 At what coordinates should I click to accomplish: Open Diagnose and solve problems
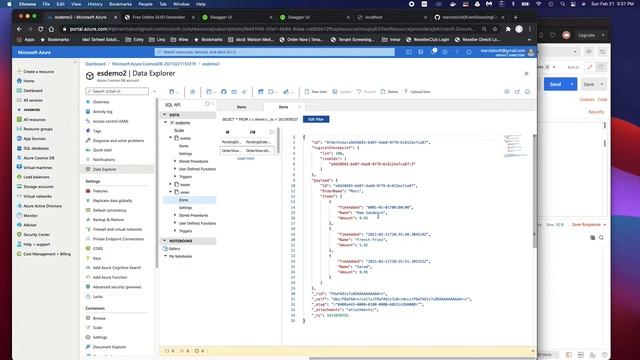click(114, 140)
